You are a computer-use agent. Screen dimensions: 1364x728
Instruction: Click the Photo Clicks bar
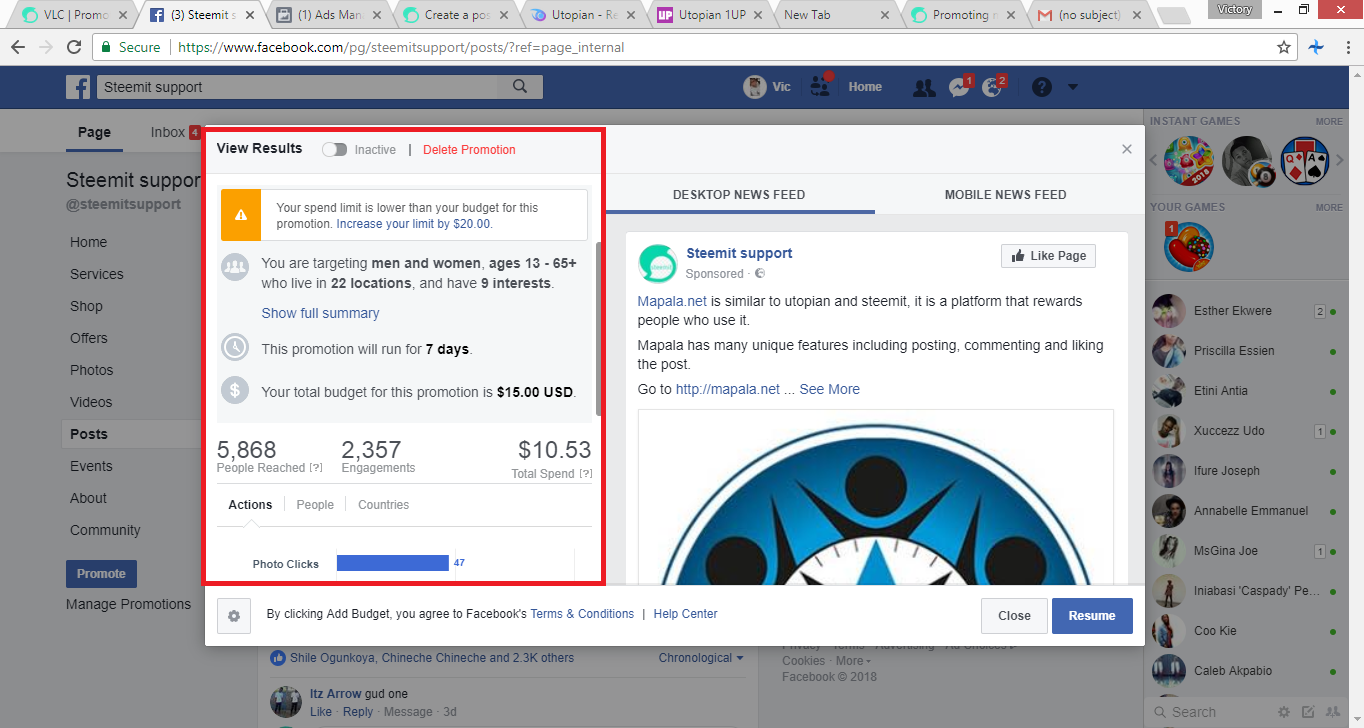point(393,563)
